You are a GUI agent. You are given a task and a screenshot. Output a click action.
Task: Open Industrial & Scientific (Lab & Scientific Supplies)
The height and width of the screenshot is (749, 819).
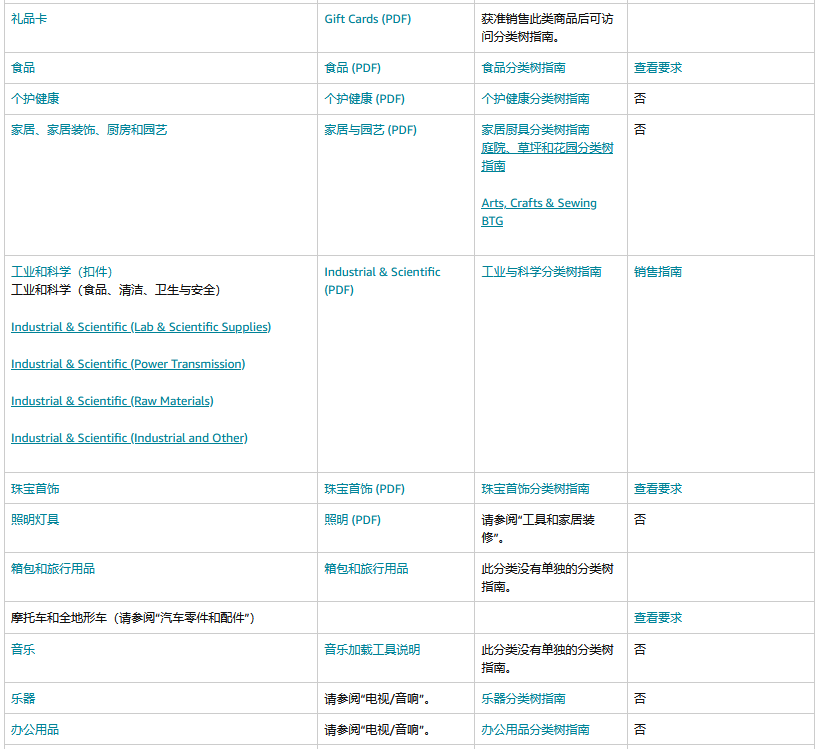(x=141, y=327)
